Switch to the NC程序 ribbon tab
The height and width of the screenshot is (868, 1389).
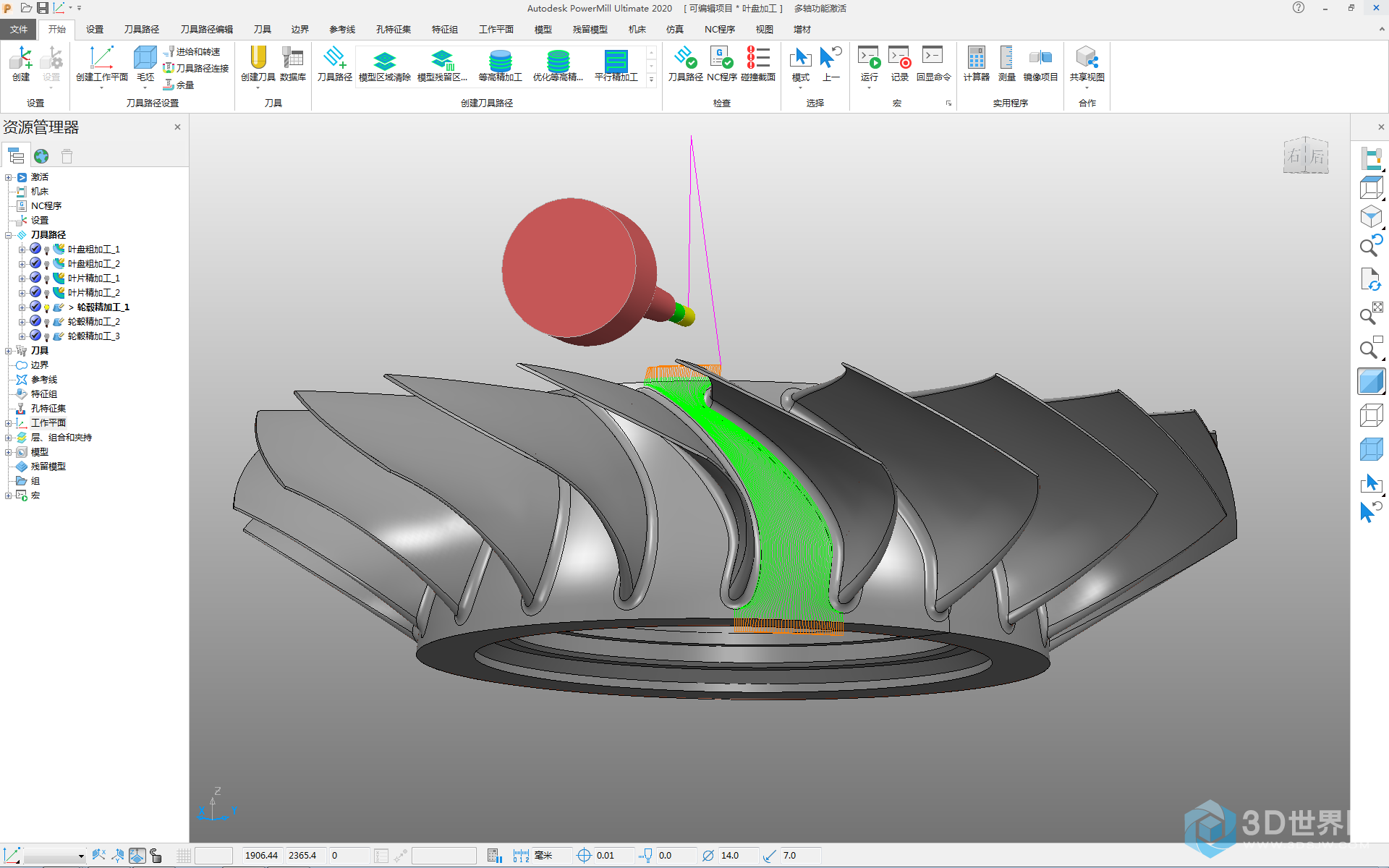(720, 29)
